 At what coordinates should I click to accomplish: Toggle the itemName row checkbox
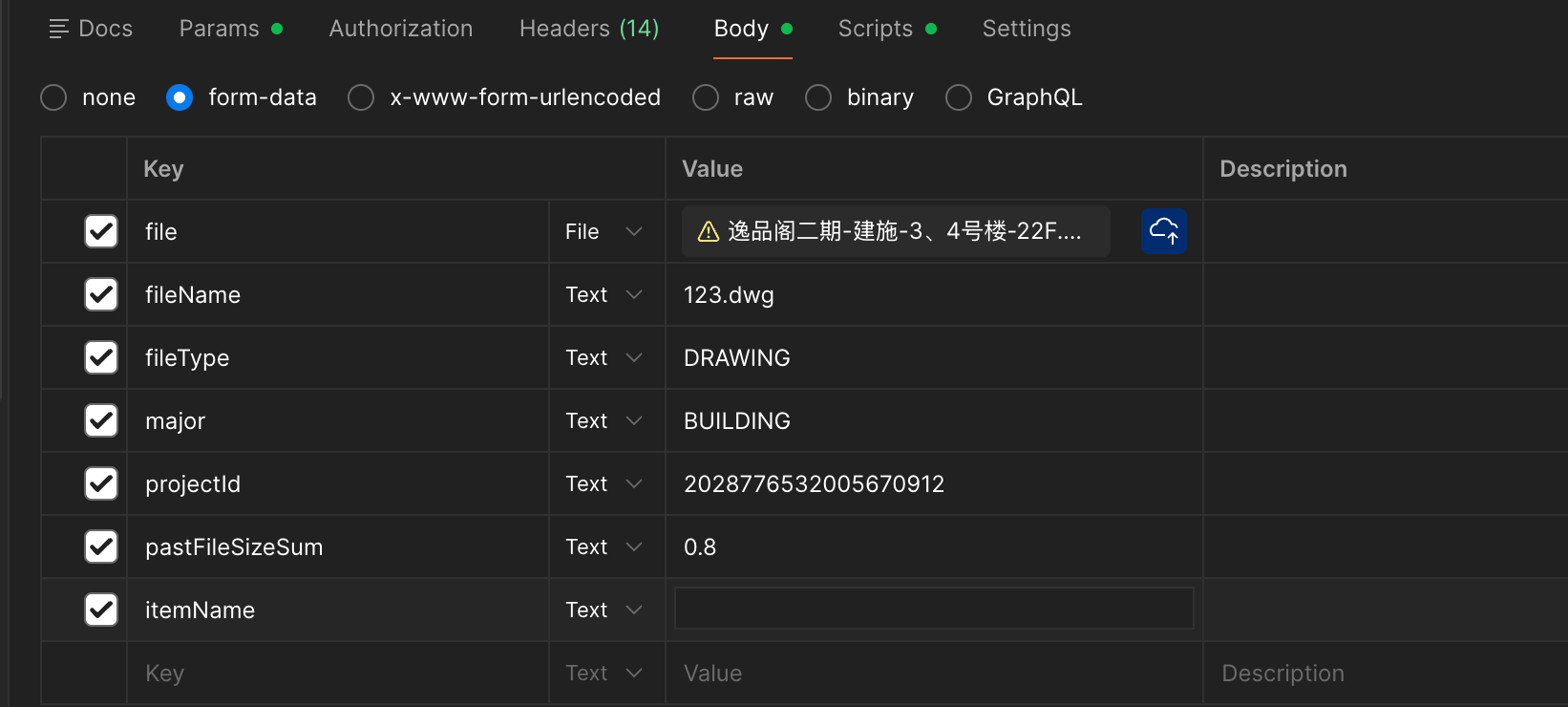[x=101, y=610]
